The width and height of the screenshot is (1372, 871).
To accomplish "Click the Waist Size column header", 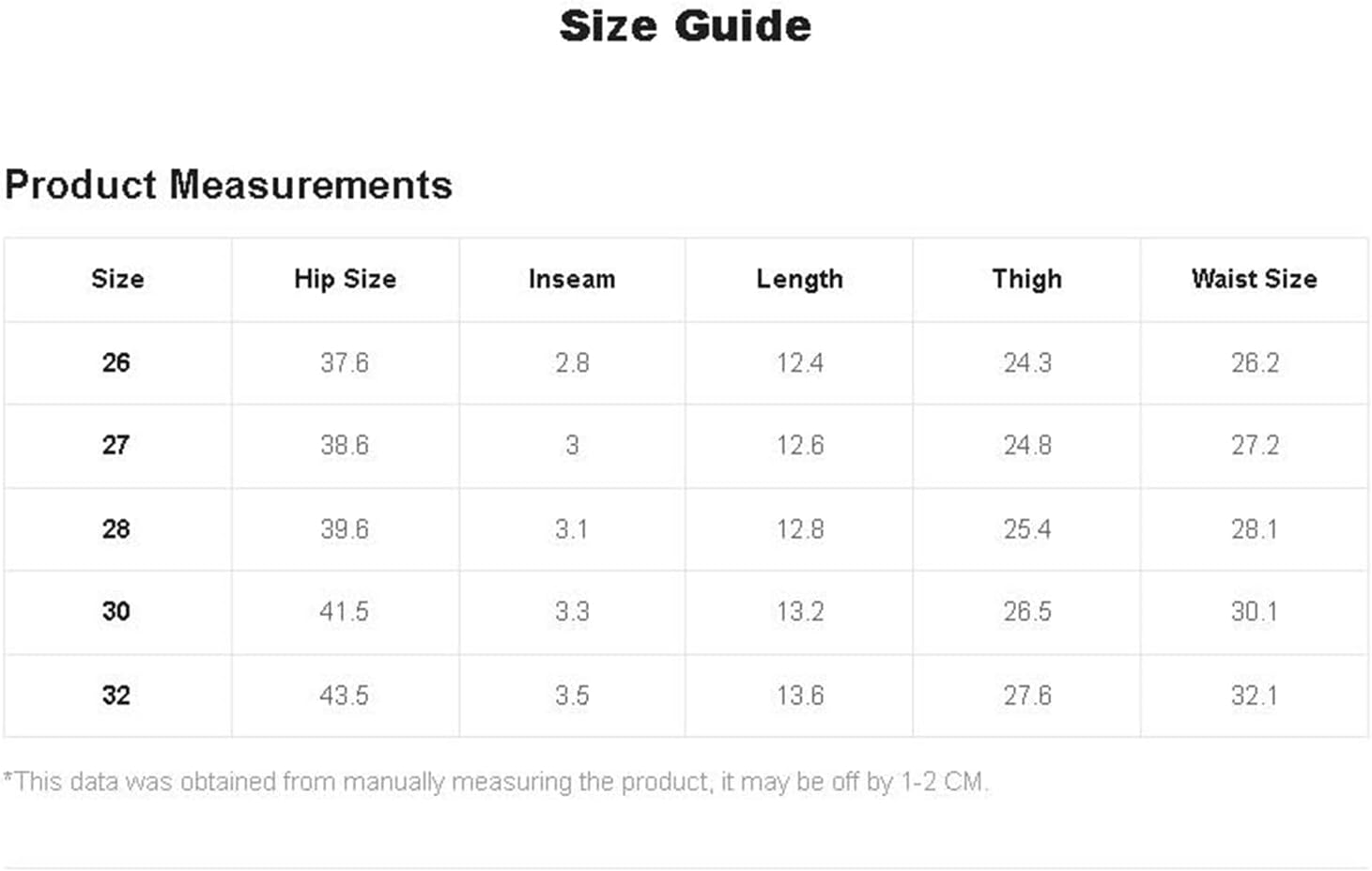I will tap(1255, 279).
